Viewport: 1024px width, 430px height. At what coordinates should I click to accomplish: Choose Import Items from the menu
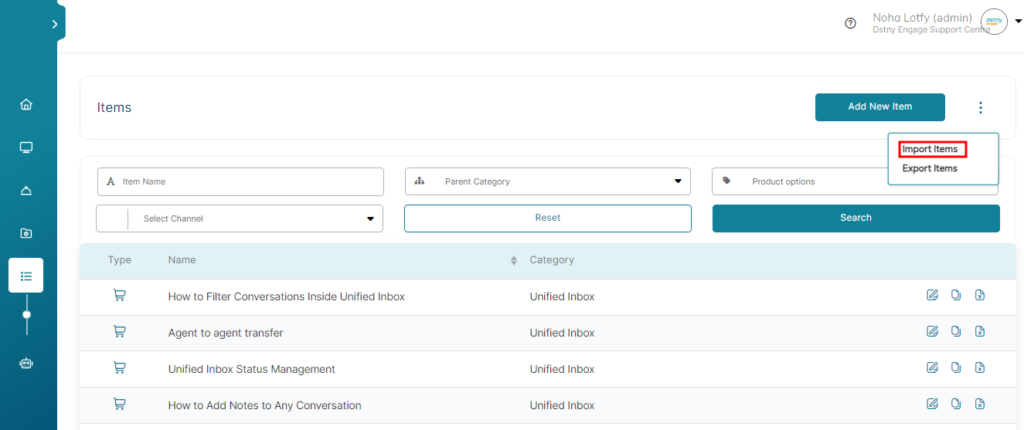coord(929,150)
